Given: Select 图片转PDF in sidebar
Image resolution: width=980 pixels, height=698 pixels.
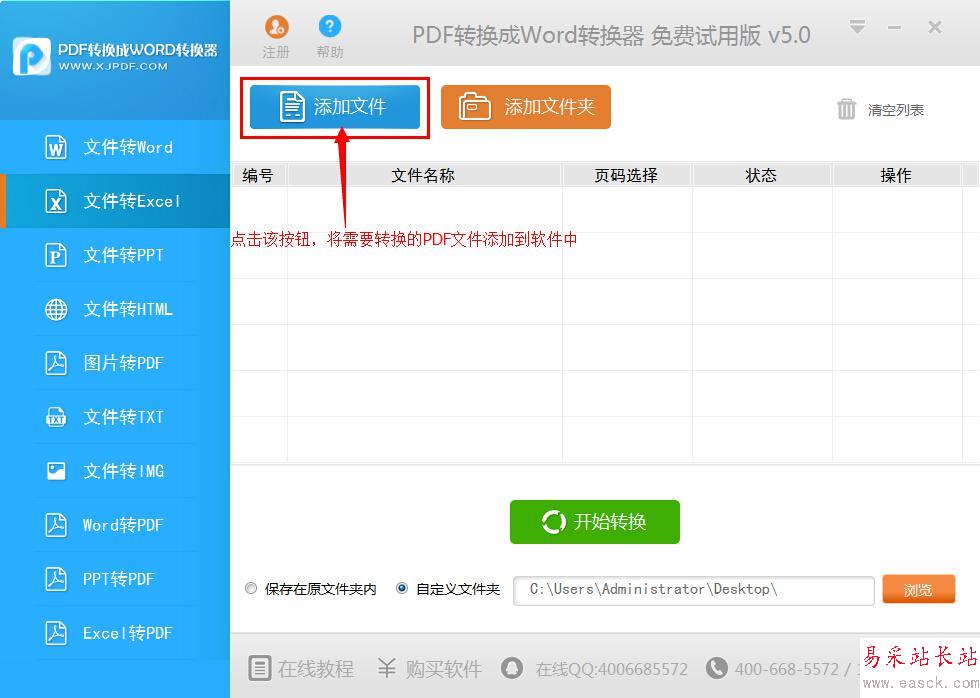Looking at the screenshot, I should (x=115, y=363).
